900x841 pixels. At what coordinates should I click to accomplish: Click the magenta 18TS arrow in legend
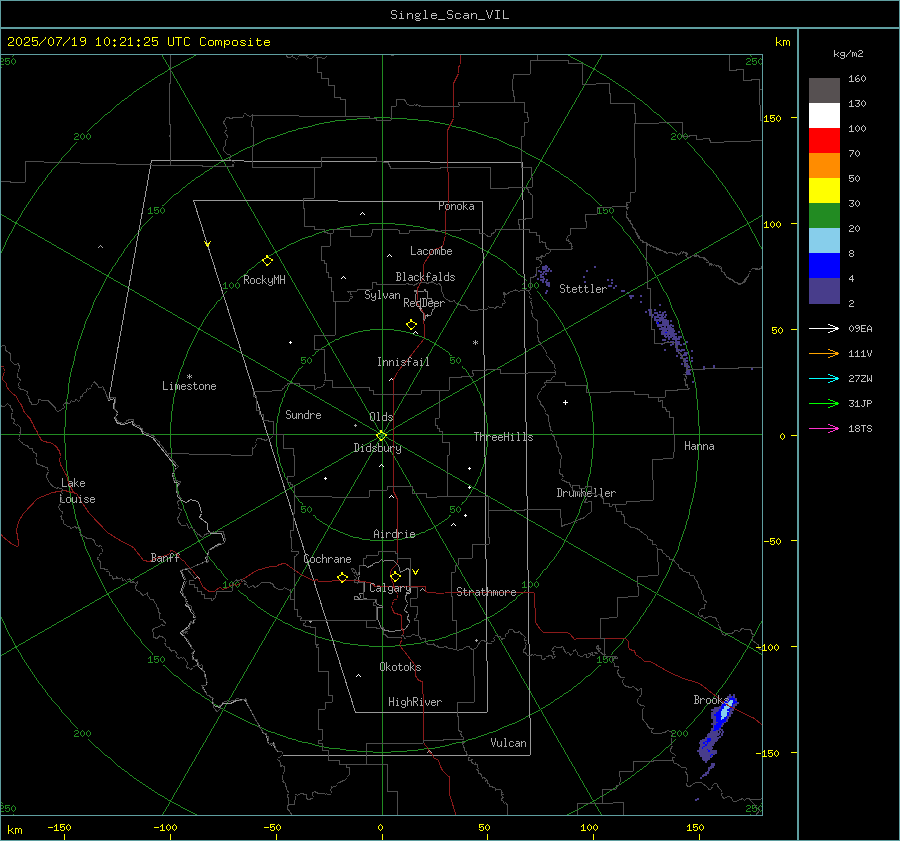pos(824,428)
